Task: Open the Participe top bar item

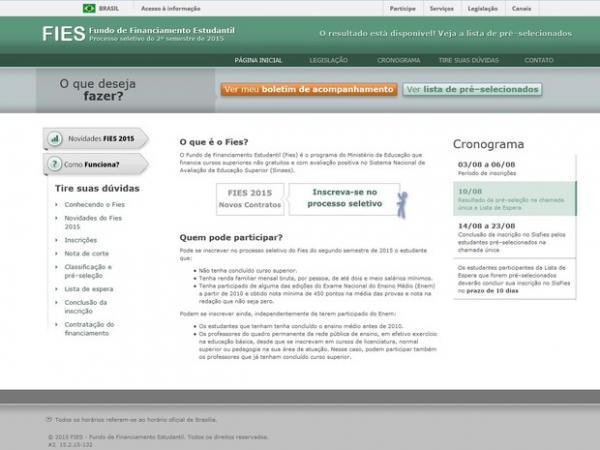Action: click(x=403, y=8)
